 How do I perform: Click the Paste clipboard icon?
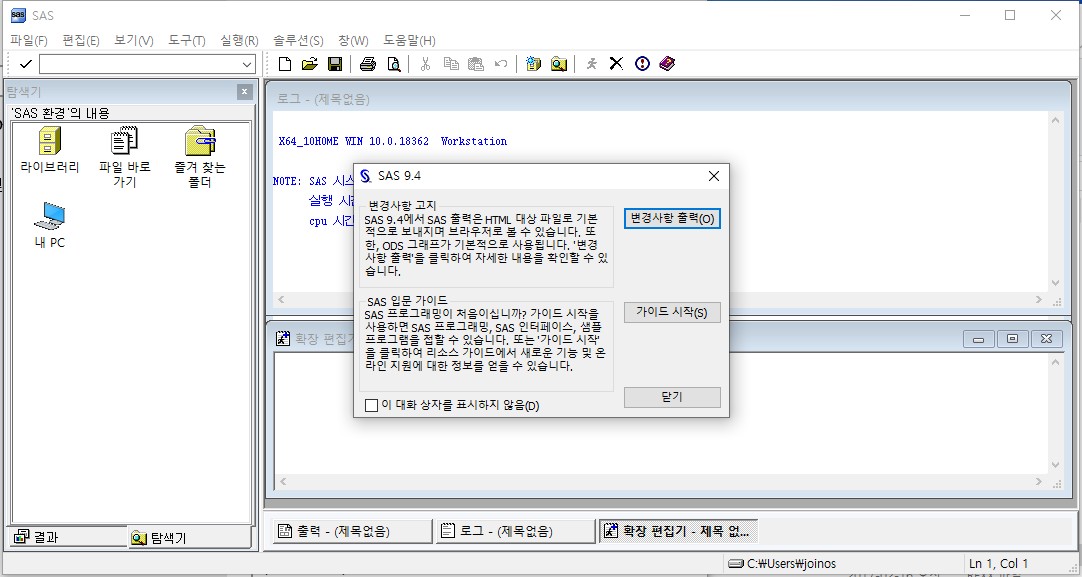pos(476,64)
